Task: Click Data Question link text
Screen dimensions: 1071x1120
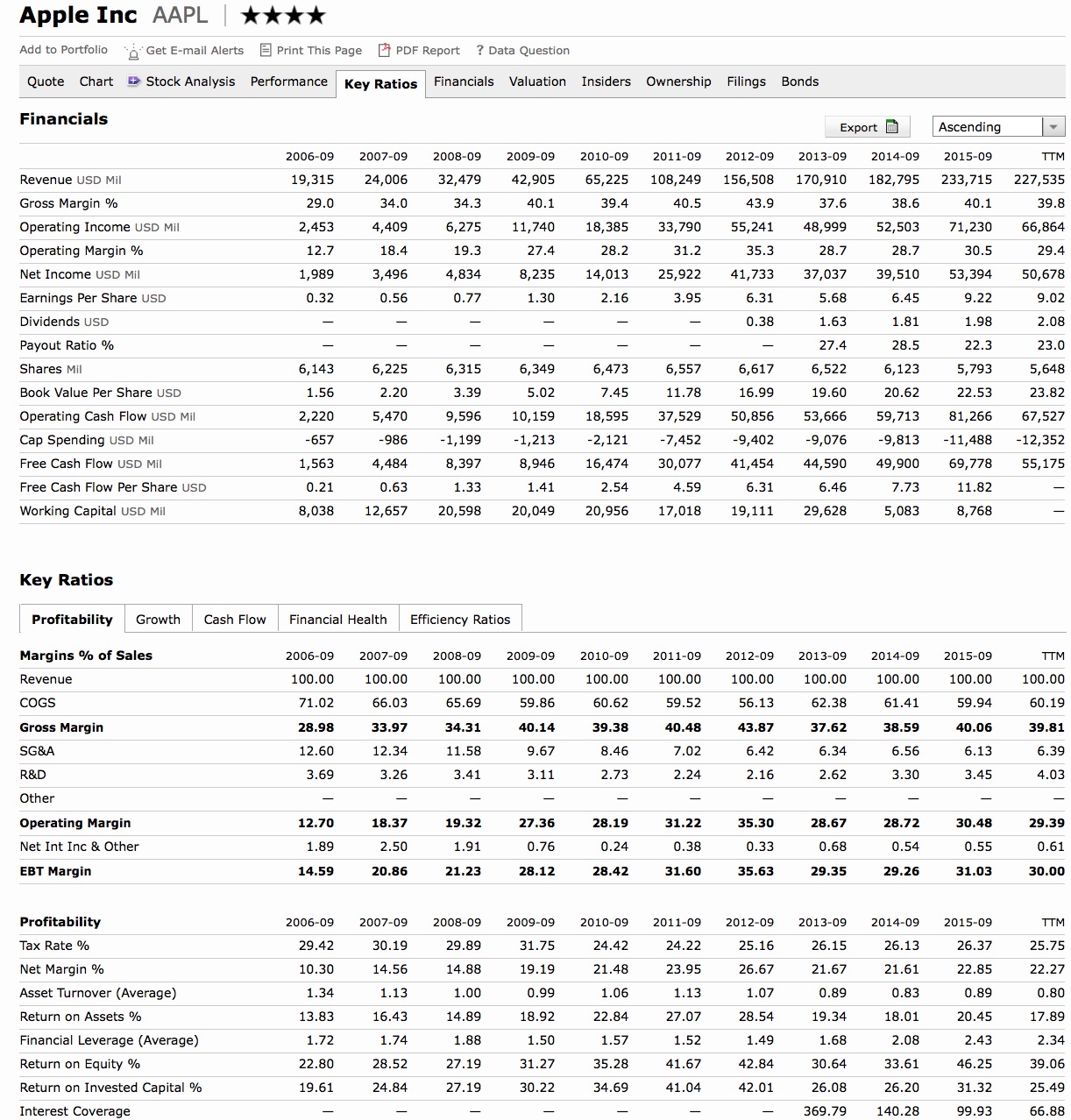Action: pyautogui.click(x=528, y=50)
